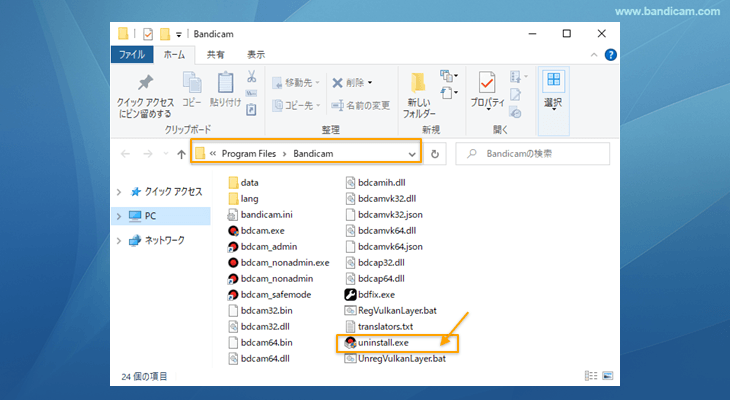Viewport: 730px width, 400px height.
Task: Select uninstall.exe in the file list
Action: click(377, 343)
